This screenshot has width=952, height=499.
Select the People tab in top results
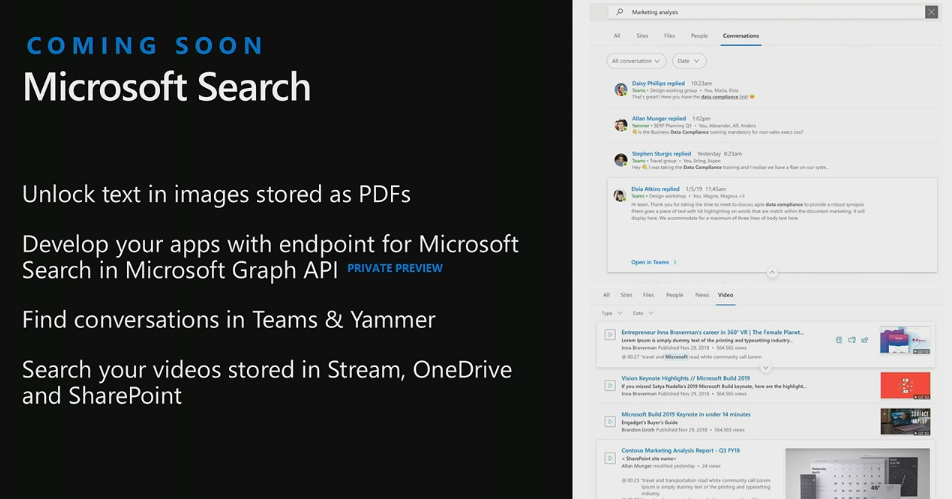[x=699, y=36]
